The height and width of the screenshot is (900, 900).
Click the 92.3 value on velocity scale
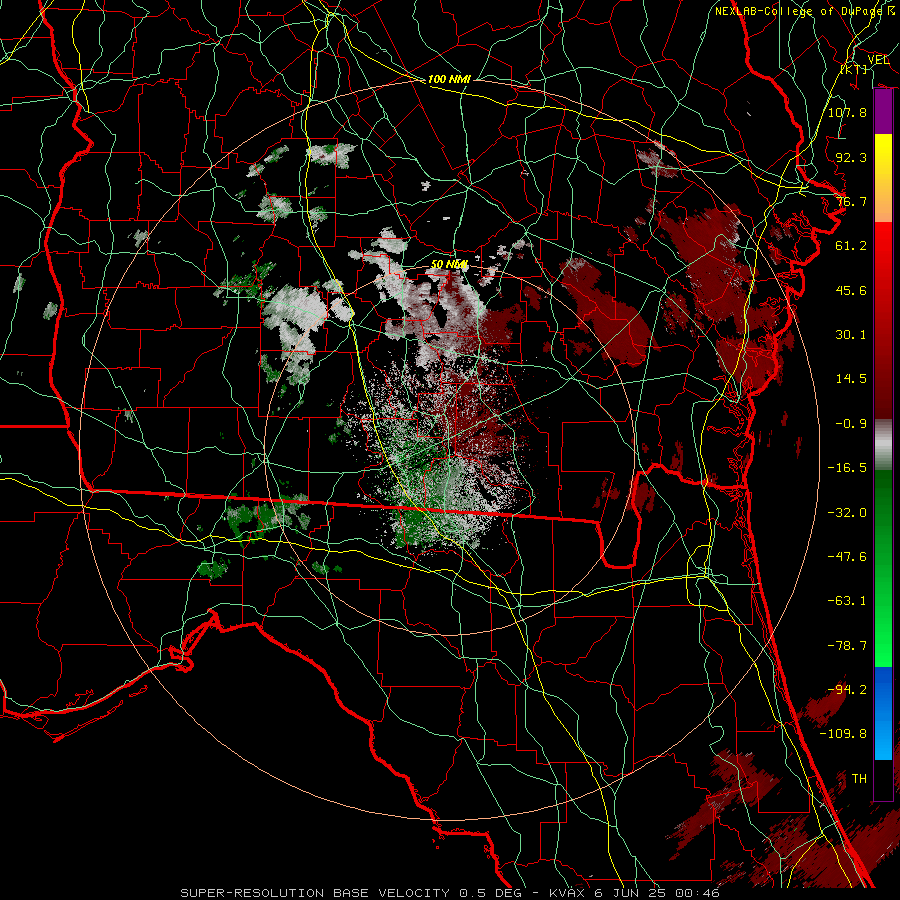851,157
